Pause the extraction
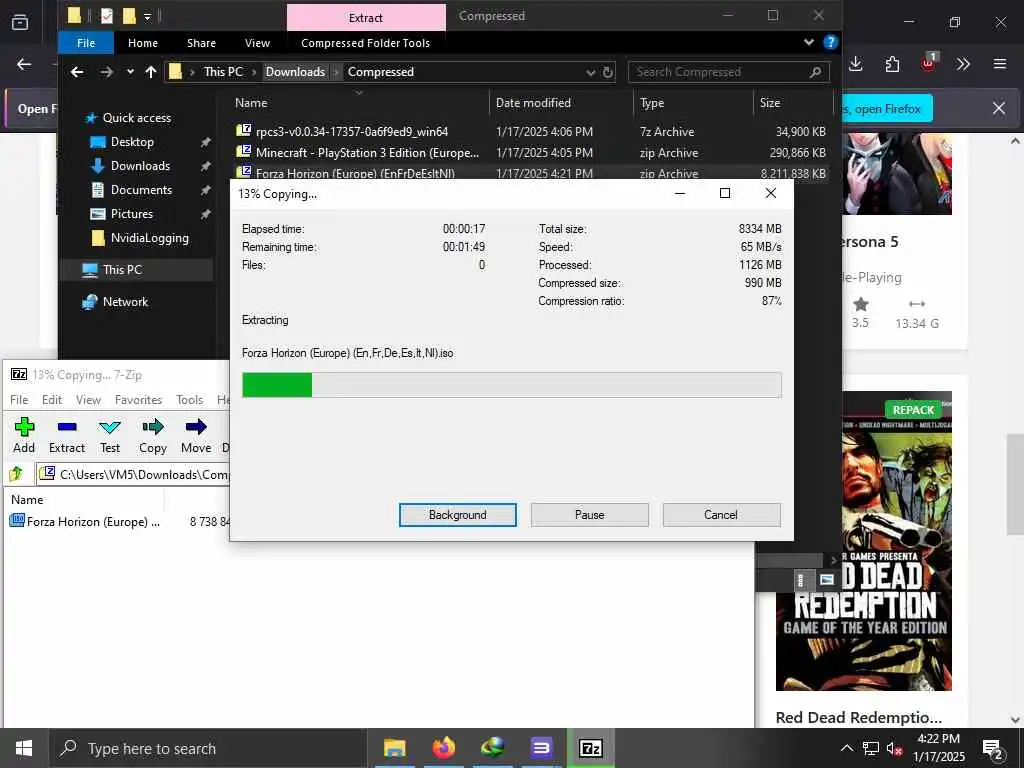The width and height of the screenshot is (1024, 768). click(x=589, y=515)
